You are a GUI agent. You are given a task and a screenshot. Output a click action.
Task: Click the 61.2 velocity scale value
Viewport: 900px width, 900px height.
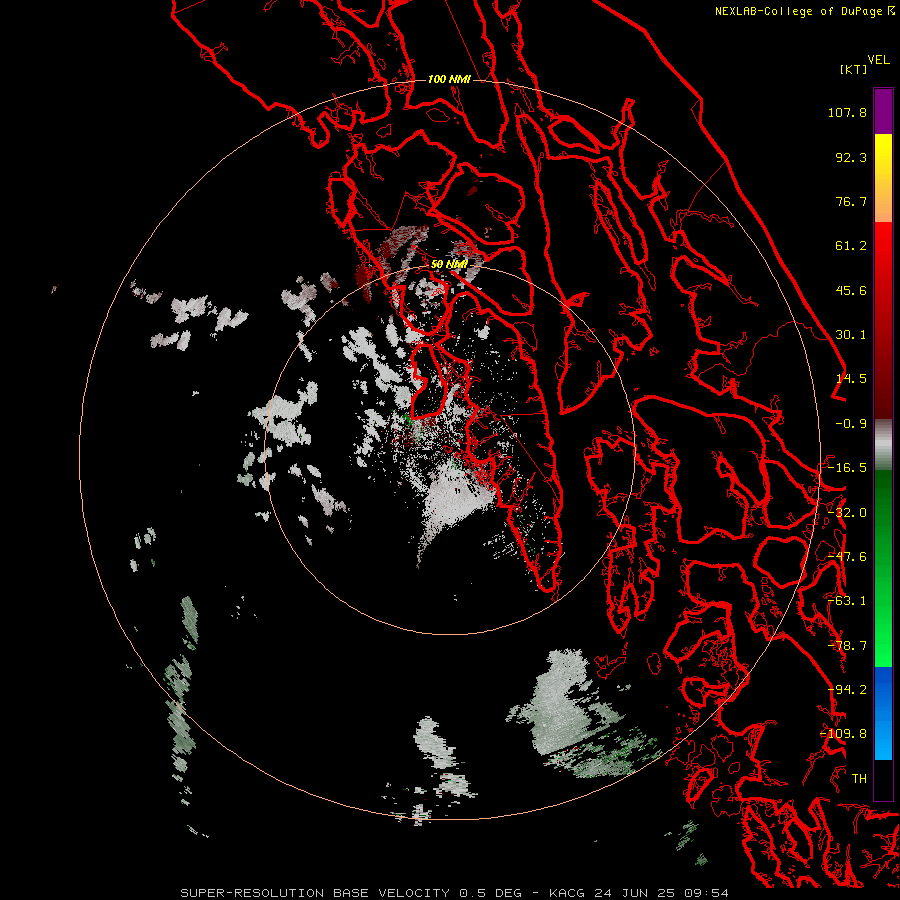851,246
